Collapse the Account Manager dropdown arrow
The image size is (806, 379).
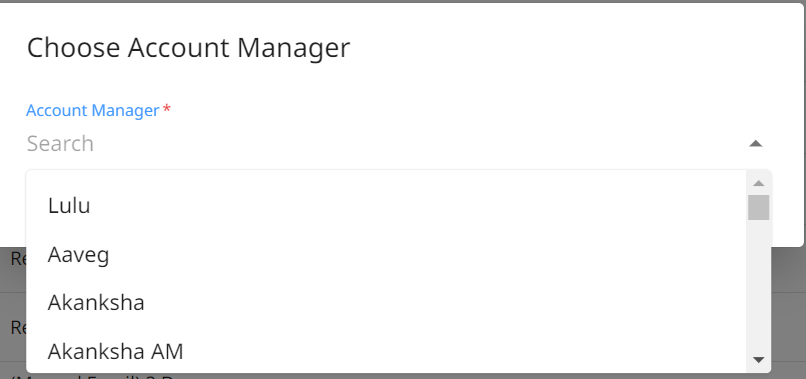tap(755, 143)
